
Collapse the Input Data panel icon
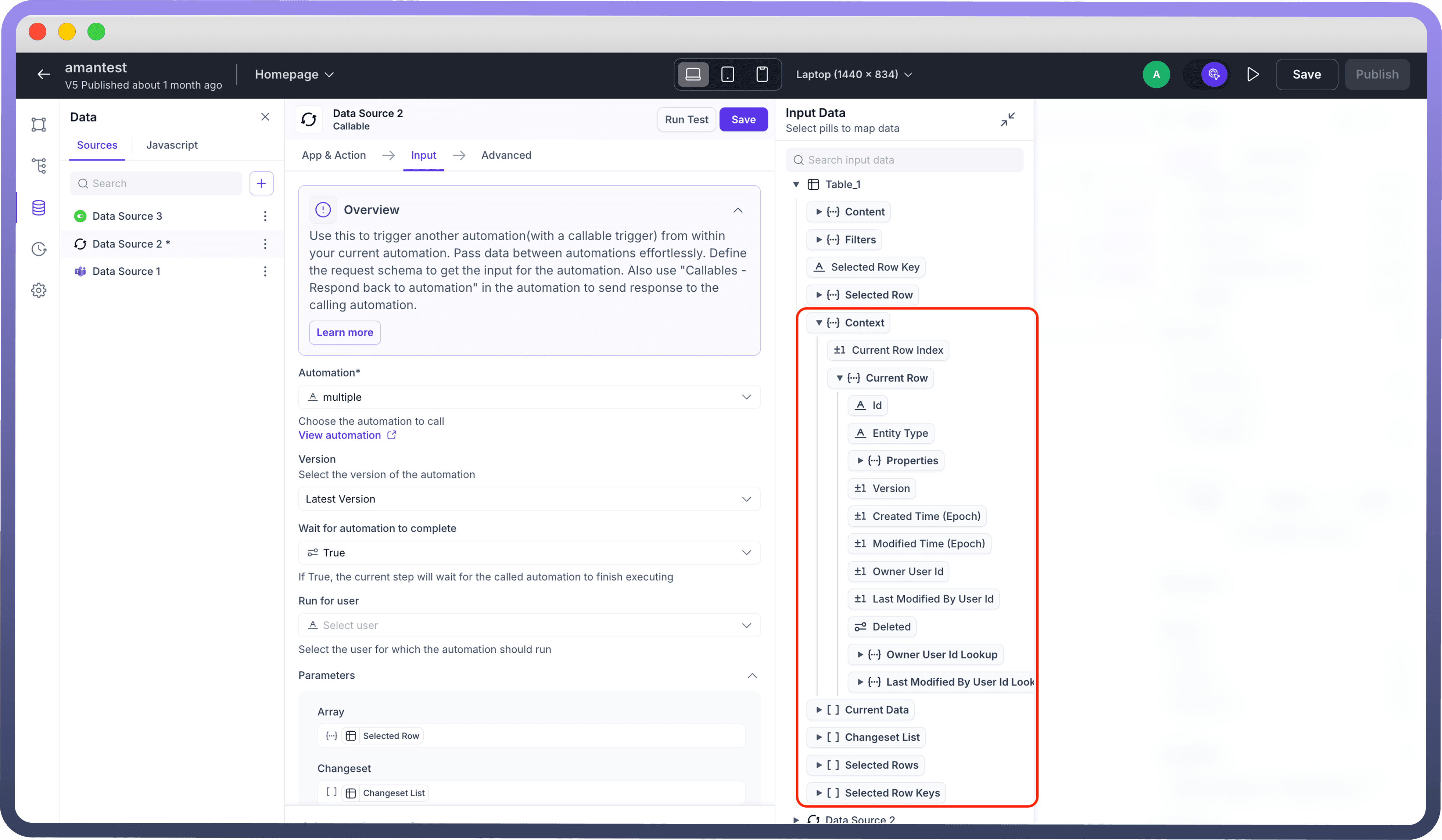click(x=1007, y=119)
